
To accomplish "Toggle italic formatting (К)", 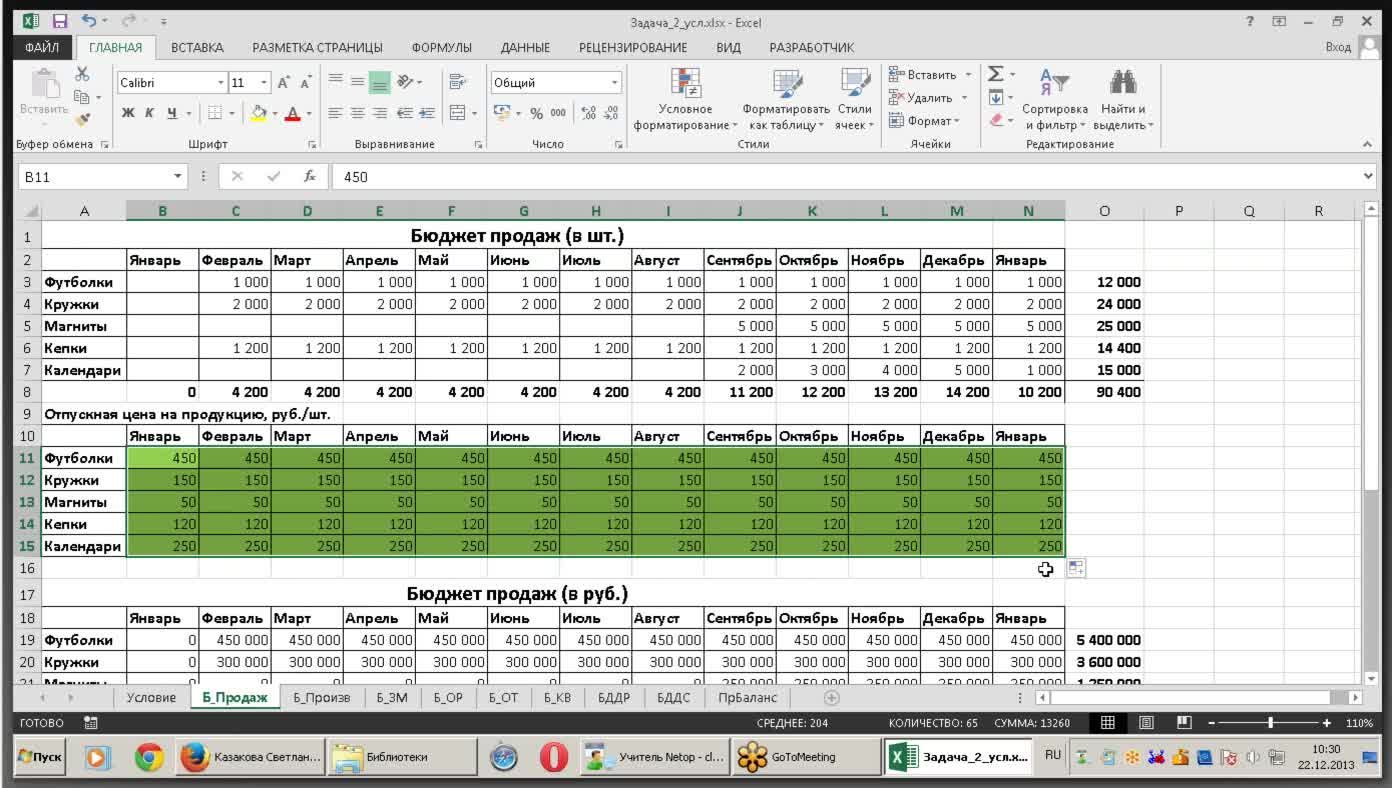I will click(150, 113).
